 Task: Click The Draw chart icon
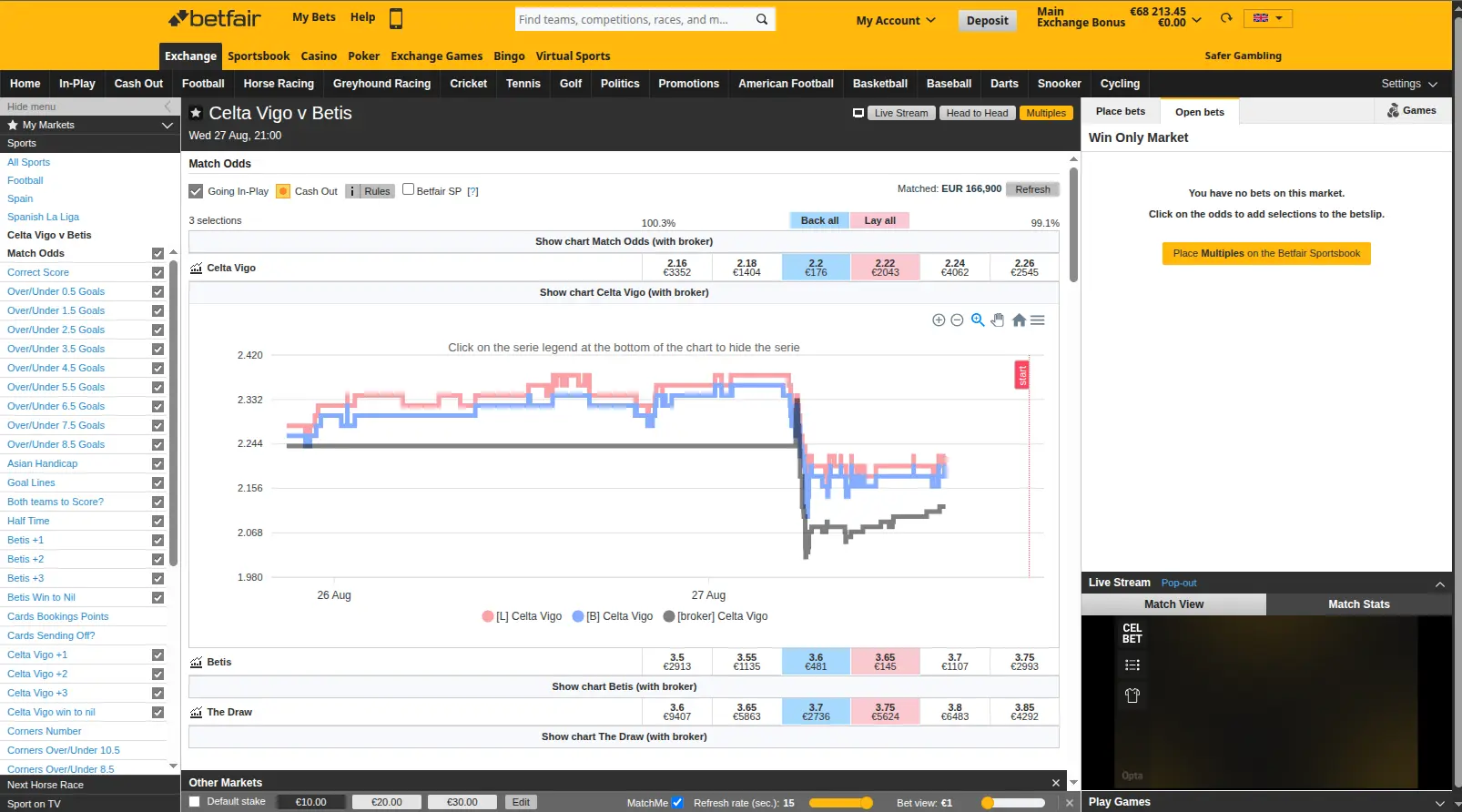tap(196, 712)
